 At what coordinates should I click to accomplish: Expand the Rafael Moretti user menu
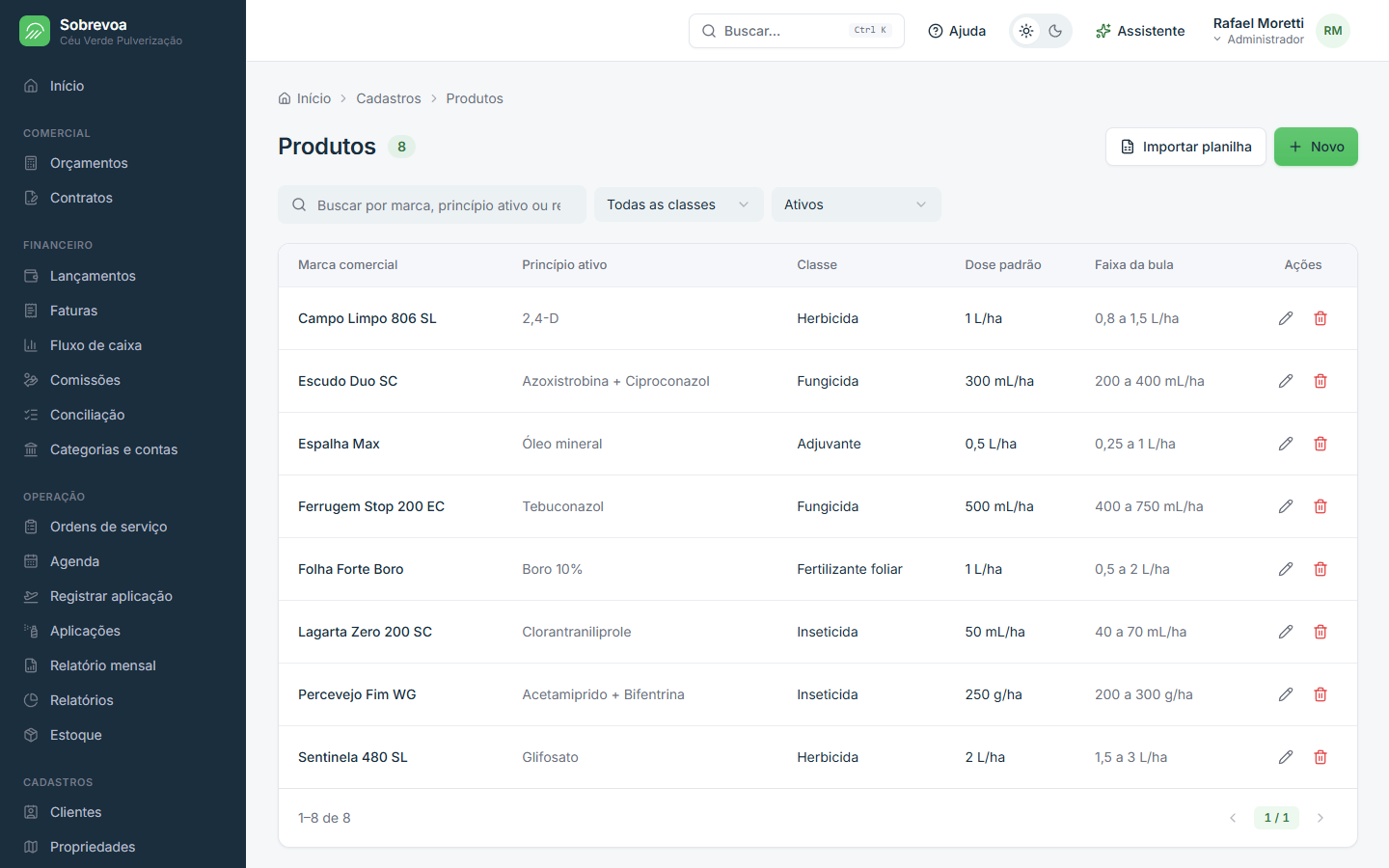tap(1281, 31)
